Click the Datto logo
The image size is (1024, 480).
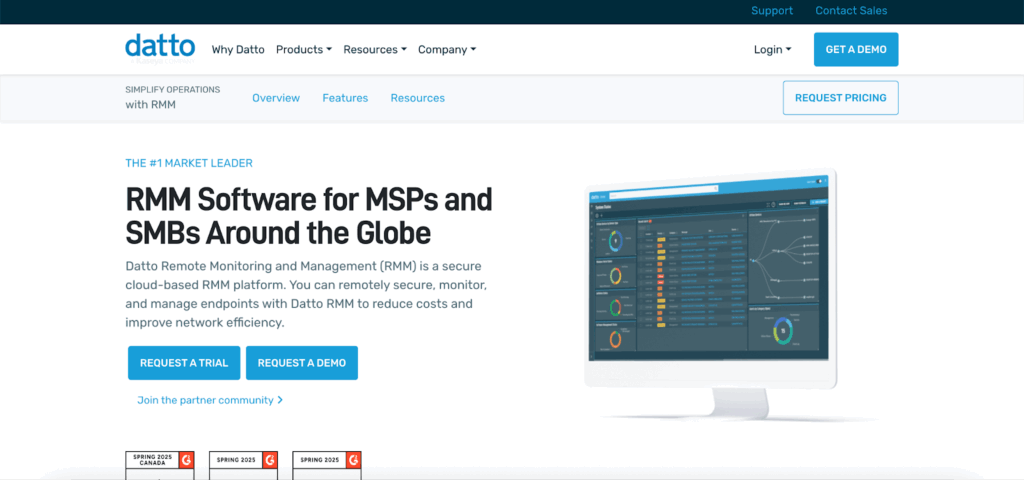pos(160,47)
